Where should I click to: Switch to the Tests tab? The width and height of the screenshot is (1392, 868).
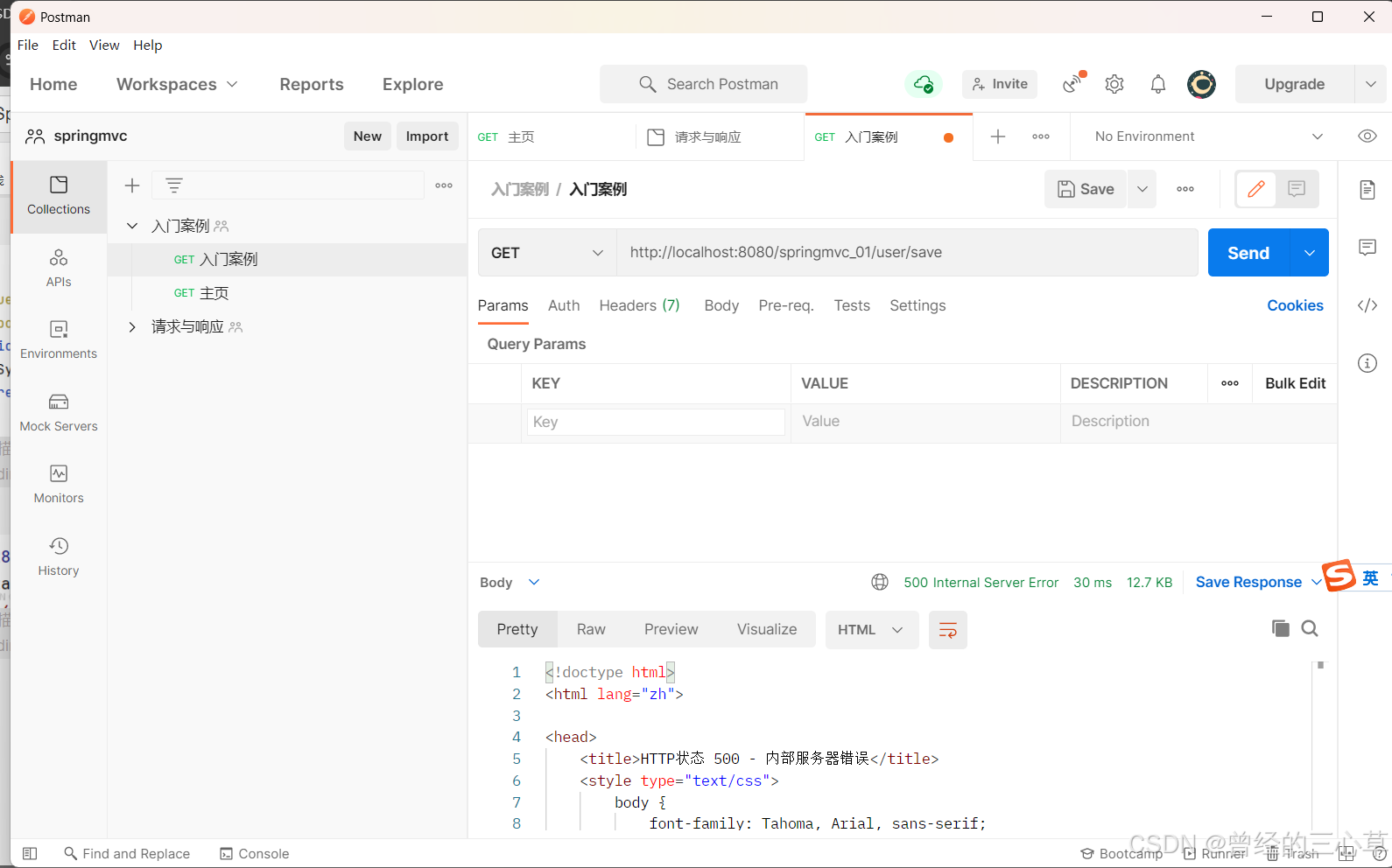tap(852, 305)
